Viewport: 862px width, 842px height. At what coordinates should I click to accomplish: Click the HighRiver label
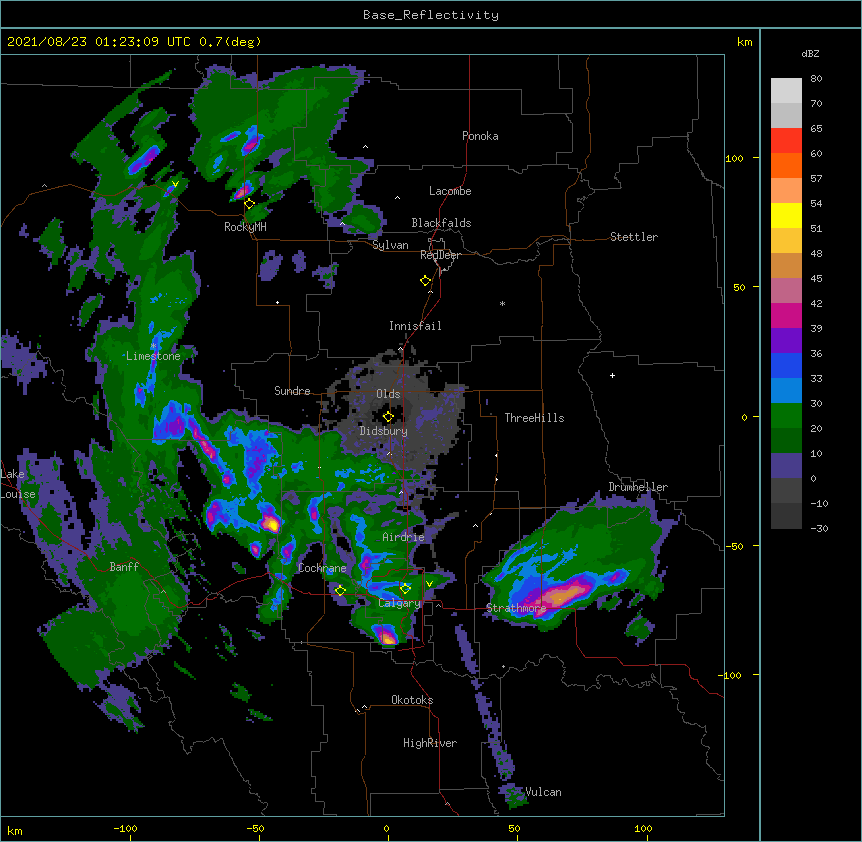coord(430,743)
